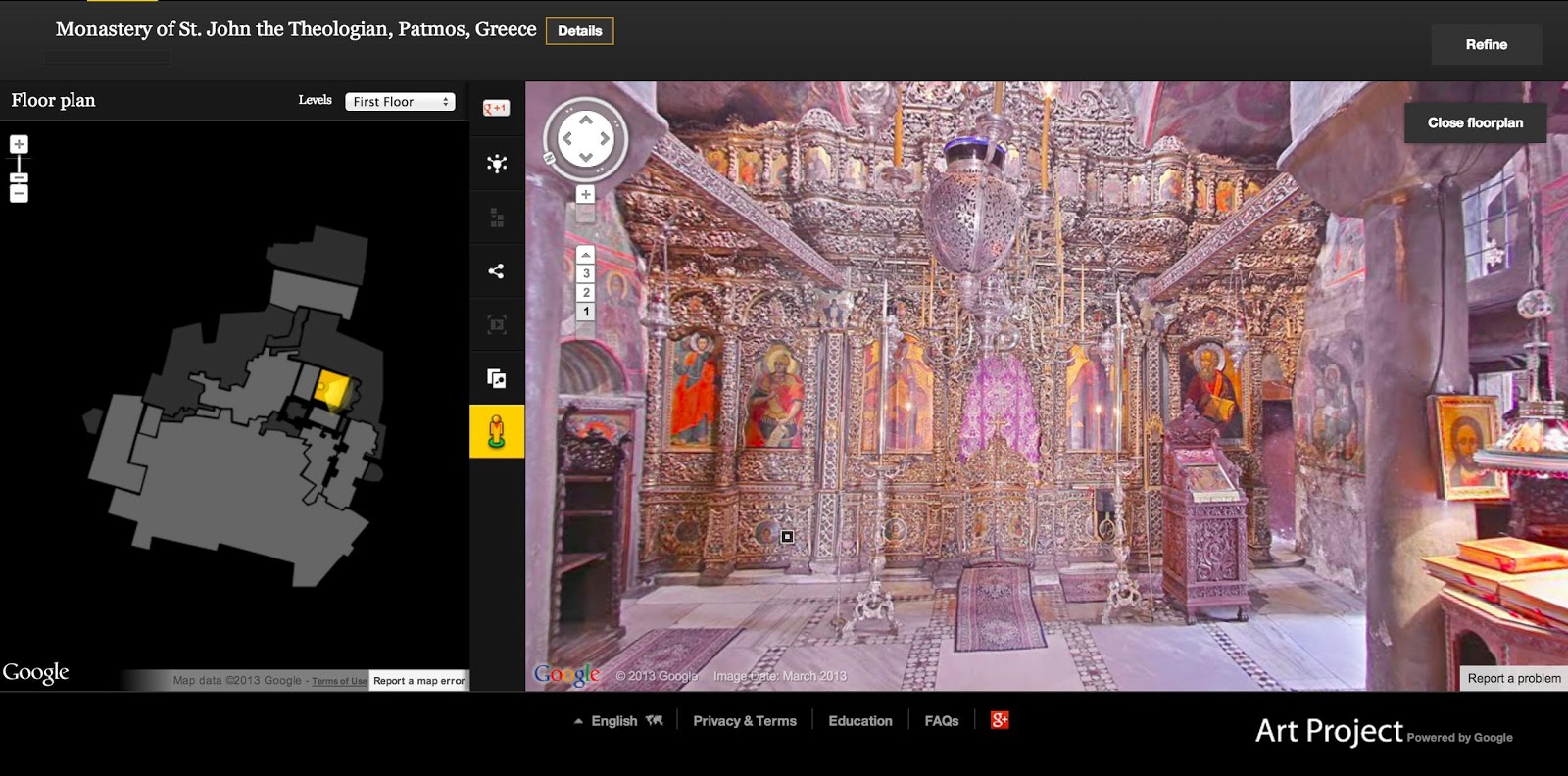Zoom in on the floor plan map
Image resolution: width=1568 pixels, height=776 pixels.
point(19,144)
